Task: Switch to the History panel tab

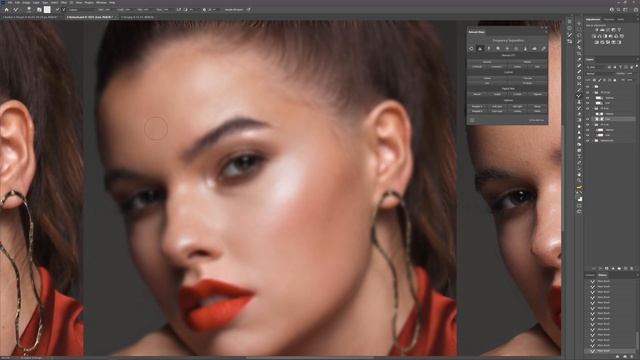Action: [x=602, y=275]
